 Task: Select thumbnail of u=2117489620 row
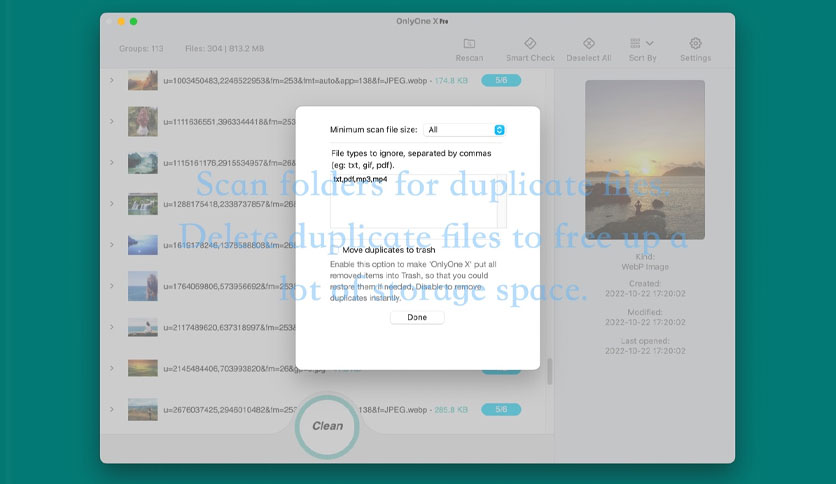[143, 327]
